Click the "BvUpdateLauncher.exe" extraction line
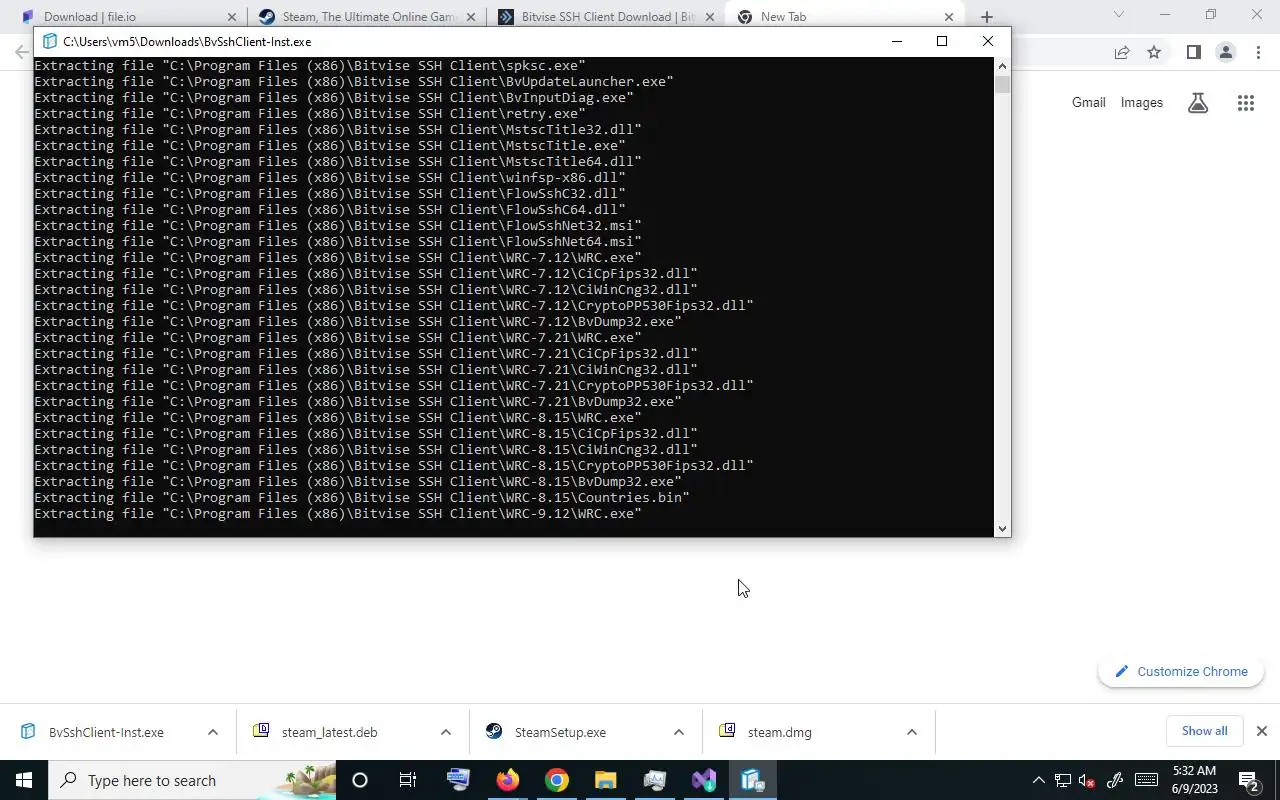The image size is (1280, 800). 354,82
